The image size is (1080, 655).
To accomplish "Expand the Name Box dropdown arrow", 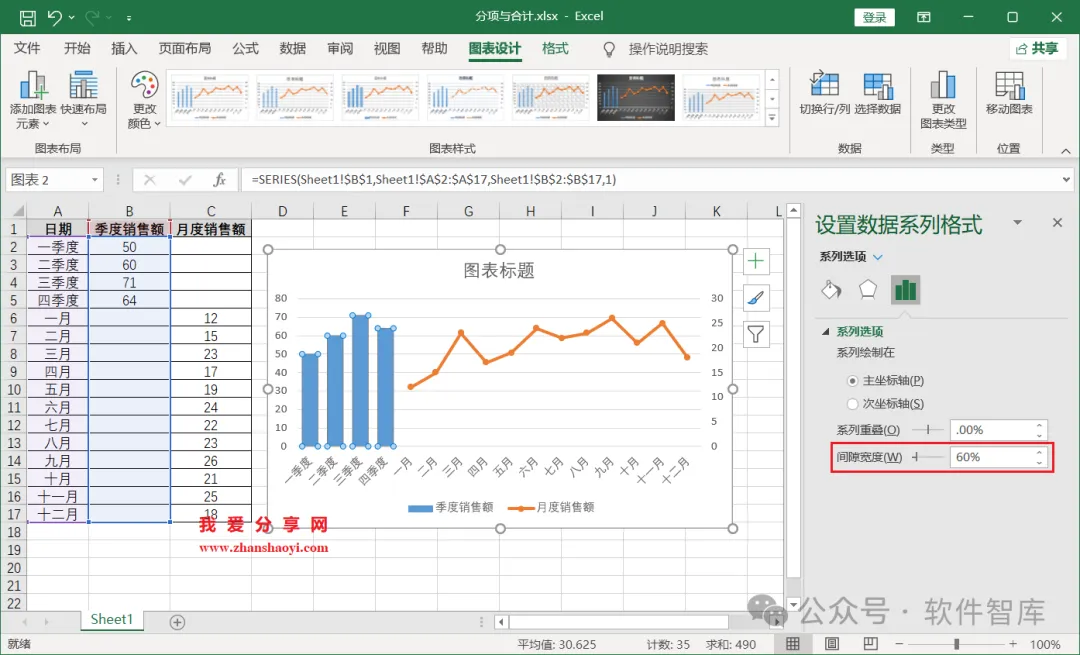I will pyautogui.click(x=94, y=180).
